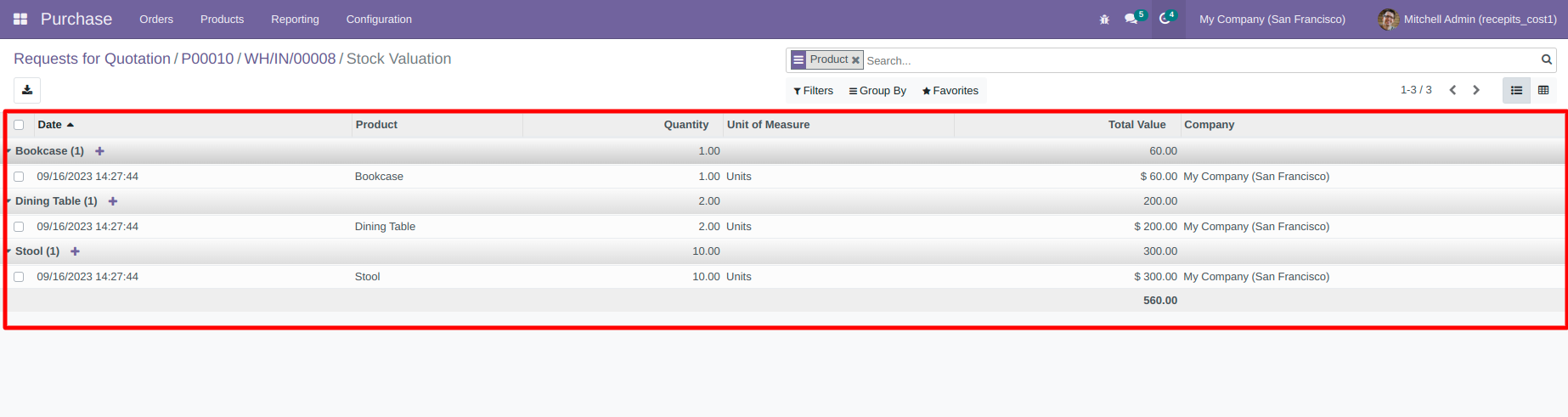
Task: Click the export download button
Action: pos(27,90)
